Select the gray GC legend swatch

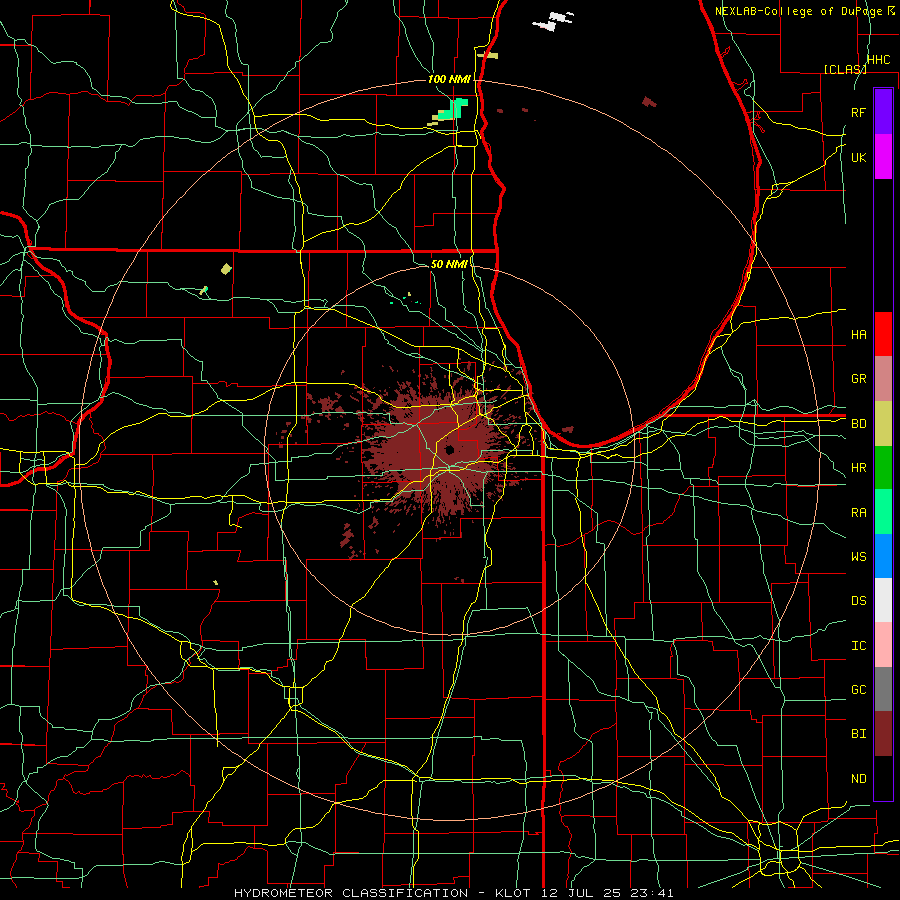pos(883,689)
